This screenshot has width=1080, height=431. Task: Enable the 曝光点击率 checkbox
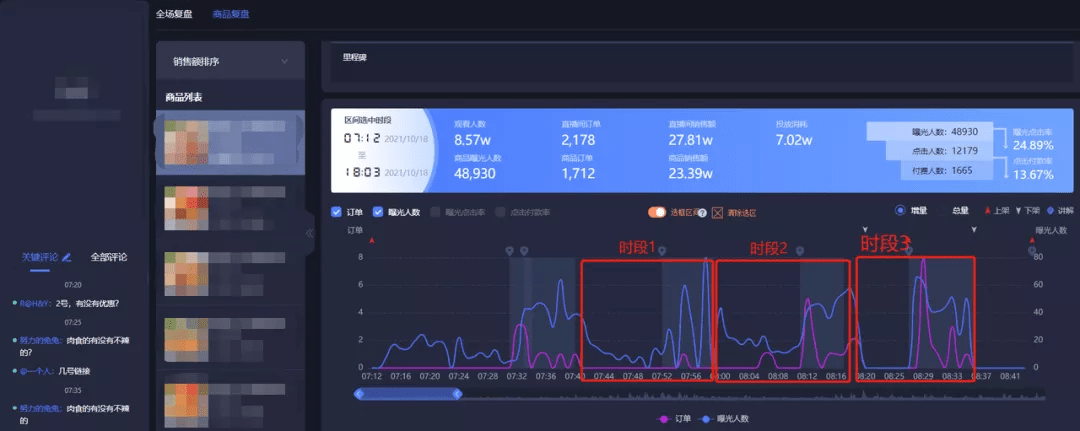click(436, 212)
